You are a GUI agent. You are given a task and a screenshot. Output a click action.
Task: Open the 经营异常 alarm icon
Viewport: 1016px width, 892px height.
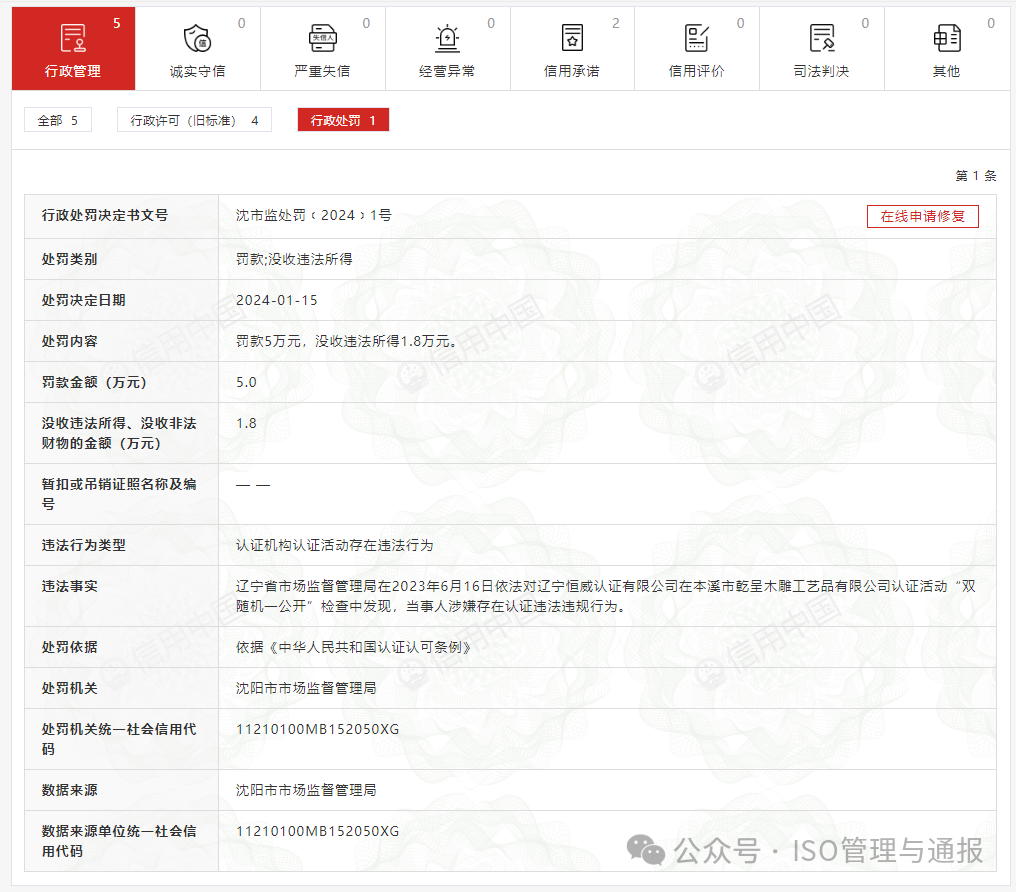[x=447, y=38]
